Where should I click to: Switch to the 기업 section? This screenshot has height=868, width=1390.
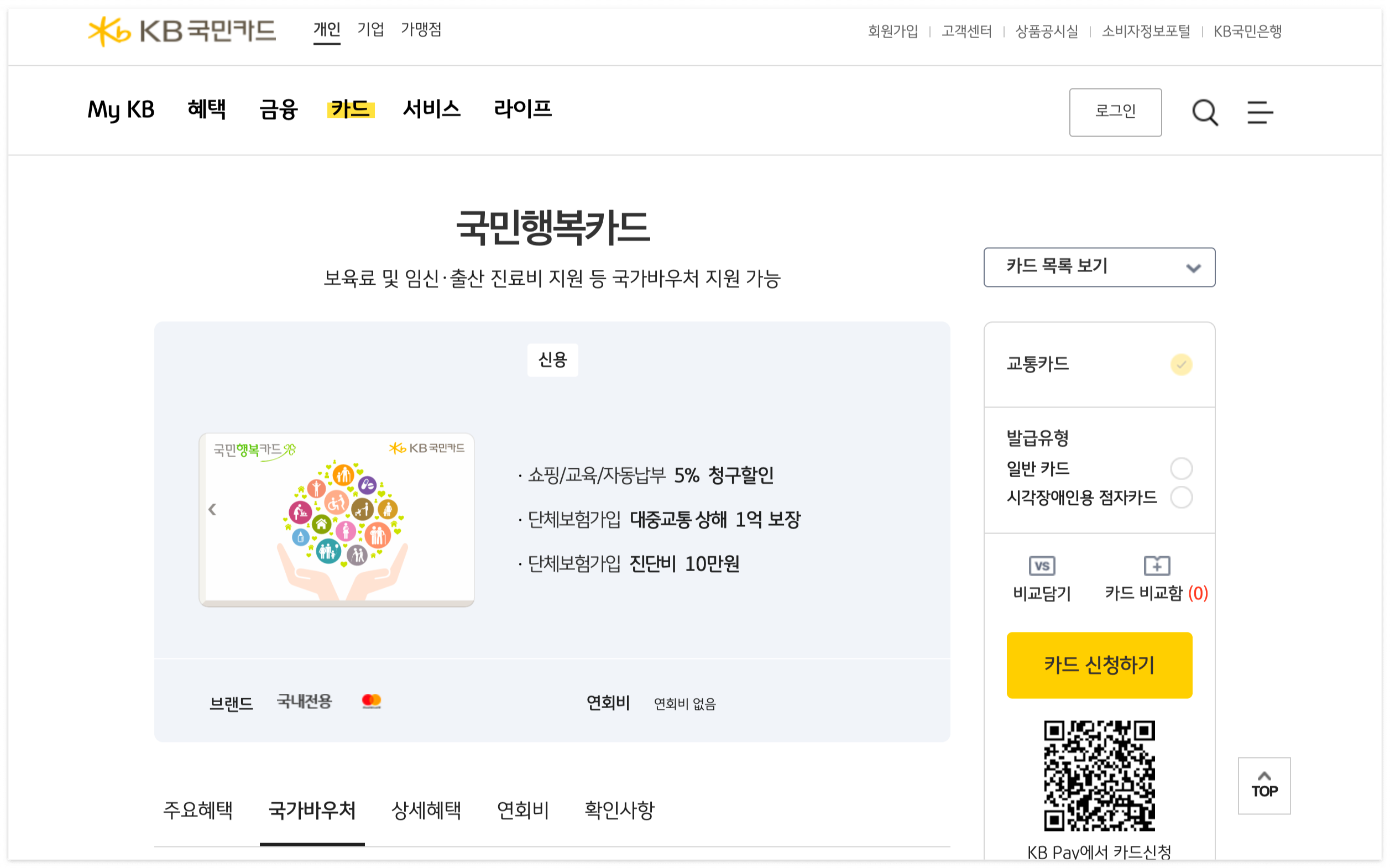pyautogui.click(x=370, y=29)
